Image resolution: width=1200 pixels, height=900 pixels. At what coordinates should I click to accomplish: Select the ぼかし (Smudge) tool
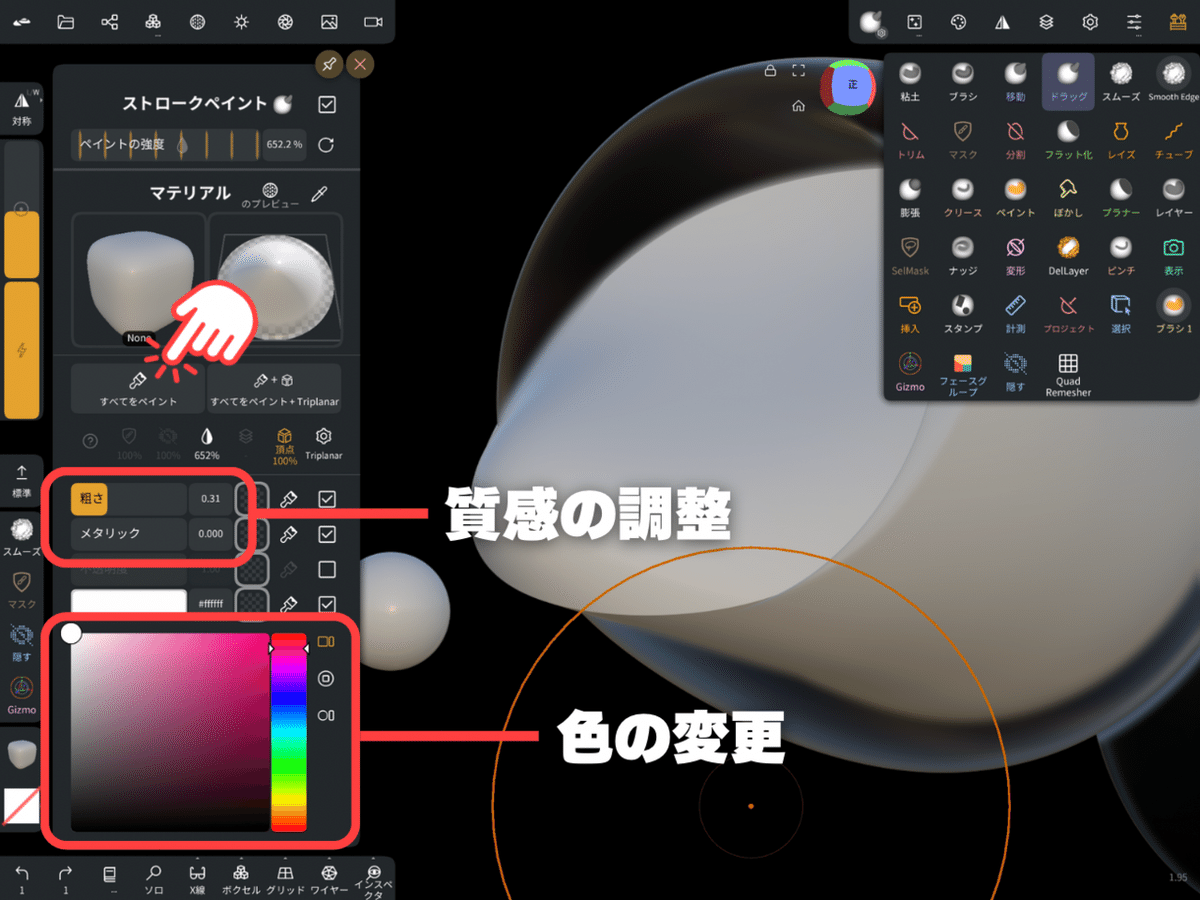click(1068, 197)
